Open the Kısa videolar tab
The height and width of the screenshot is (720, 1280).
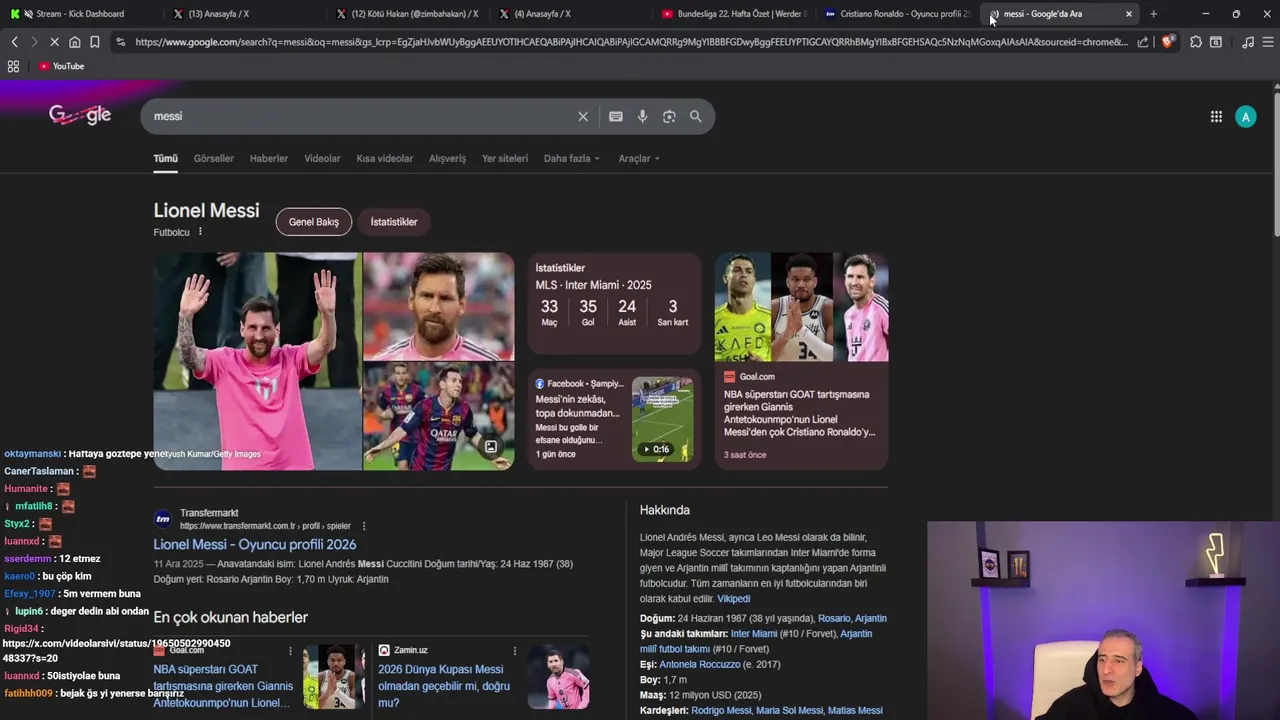(x=384, y=158)
